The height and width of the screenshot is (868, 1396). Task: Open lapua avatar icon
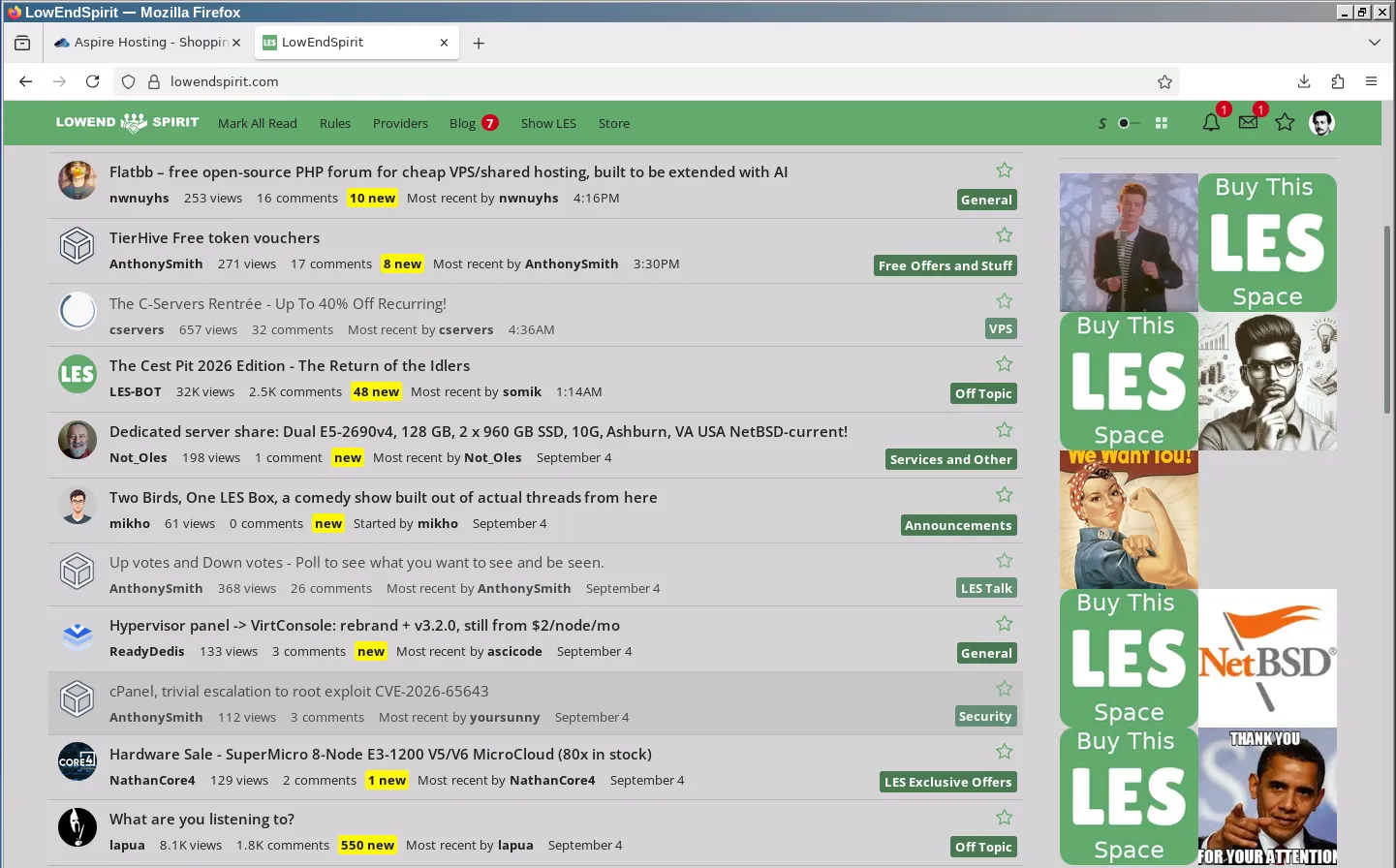(x=78, y=827)
